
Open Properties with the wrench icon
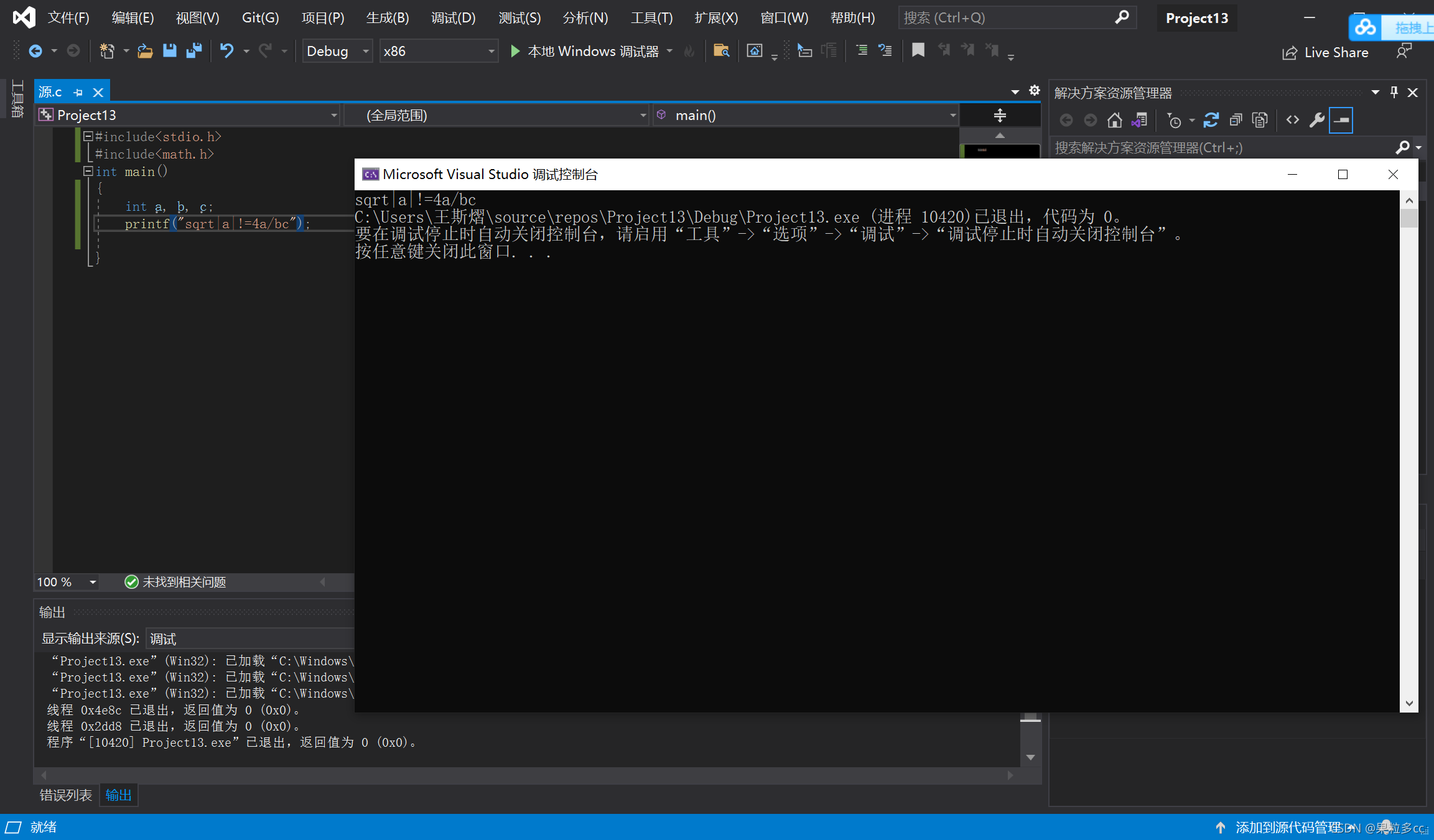1316,120
